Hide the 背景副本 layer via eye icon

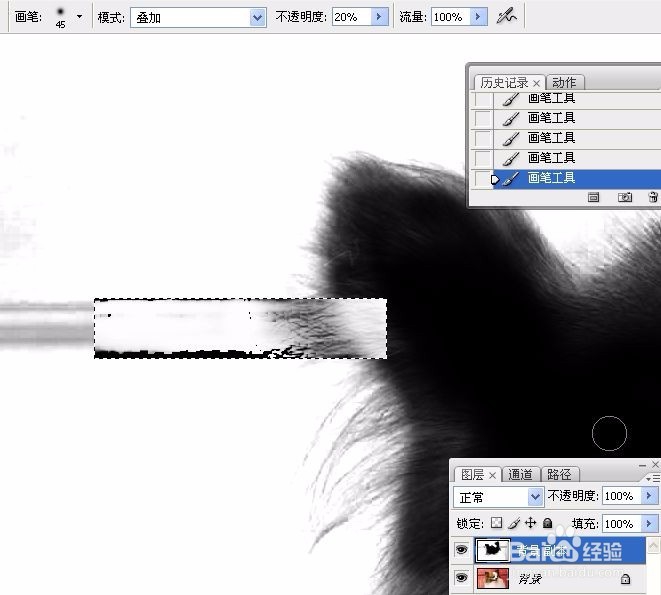coord(462,550)
